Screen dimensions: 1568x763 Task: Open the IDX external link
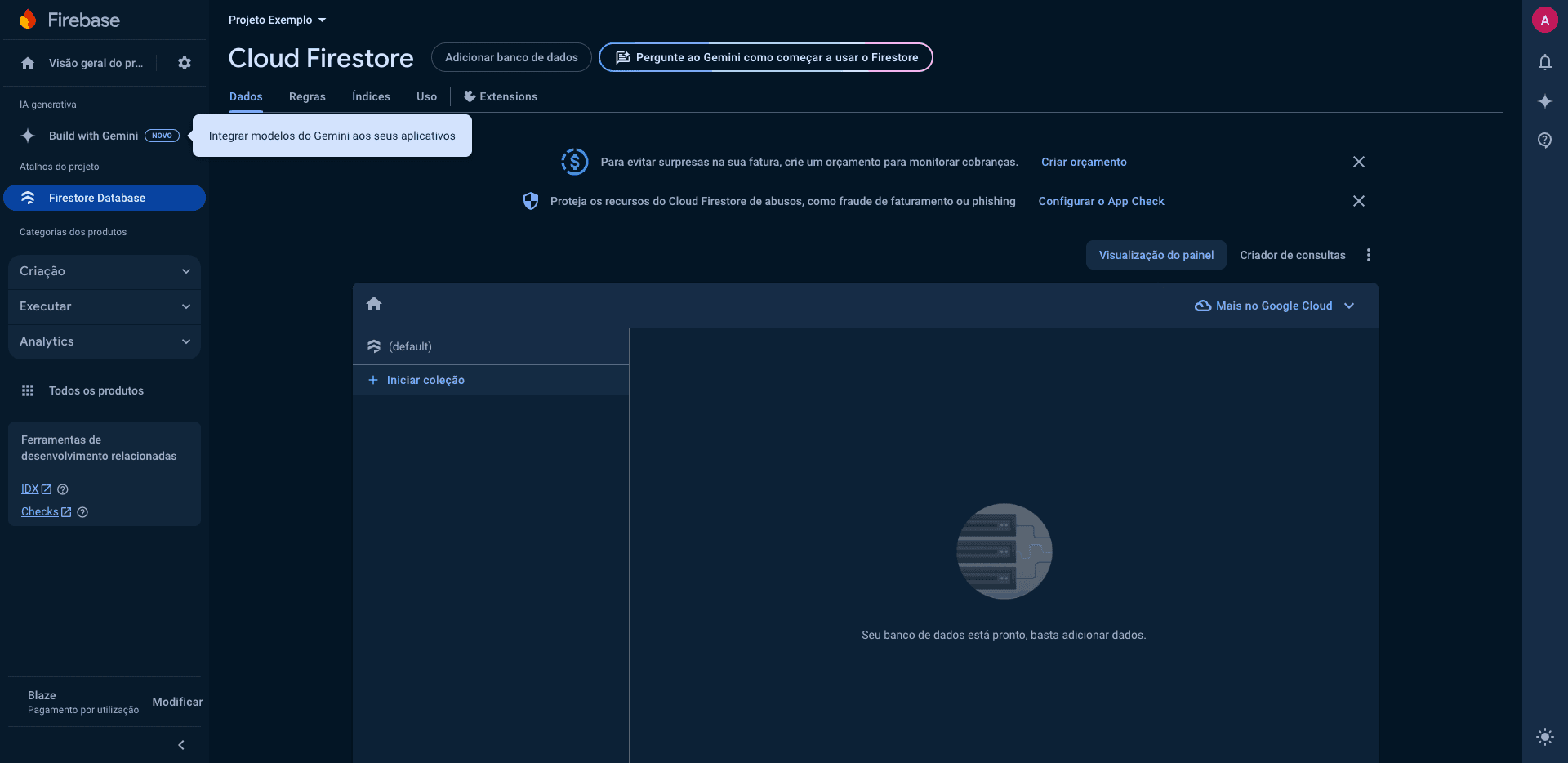pos(36,489)
